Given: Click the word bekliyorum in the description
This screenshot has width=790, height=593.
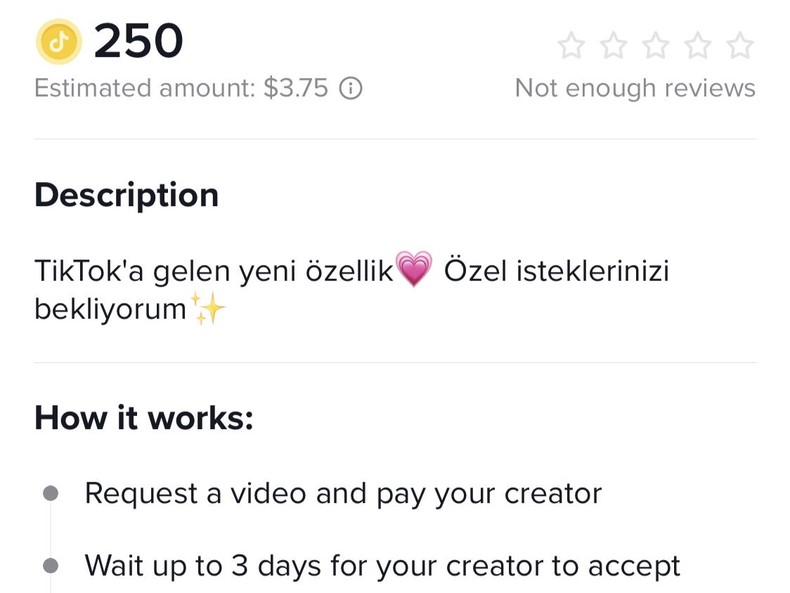Looking at the screenshot, I should tap(110, 309).
